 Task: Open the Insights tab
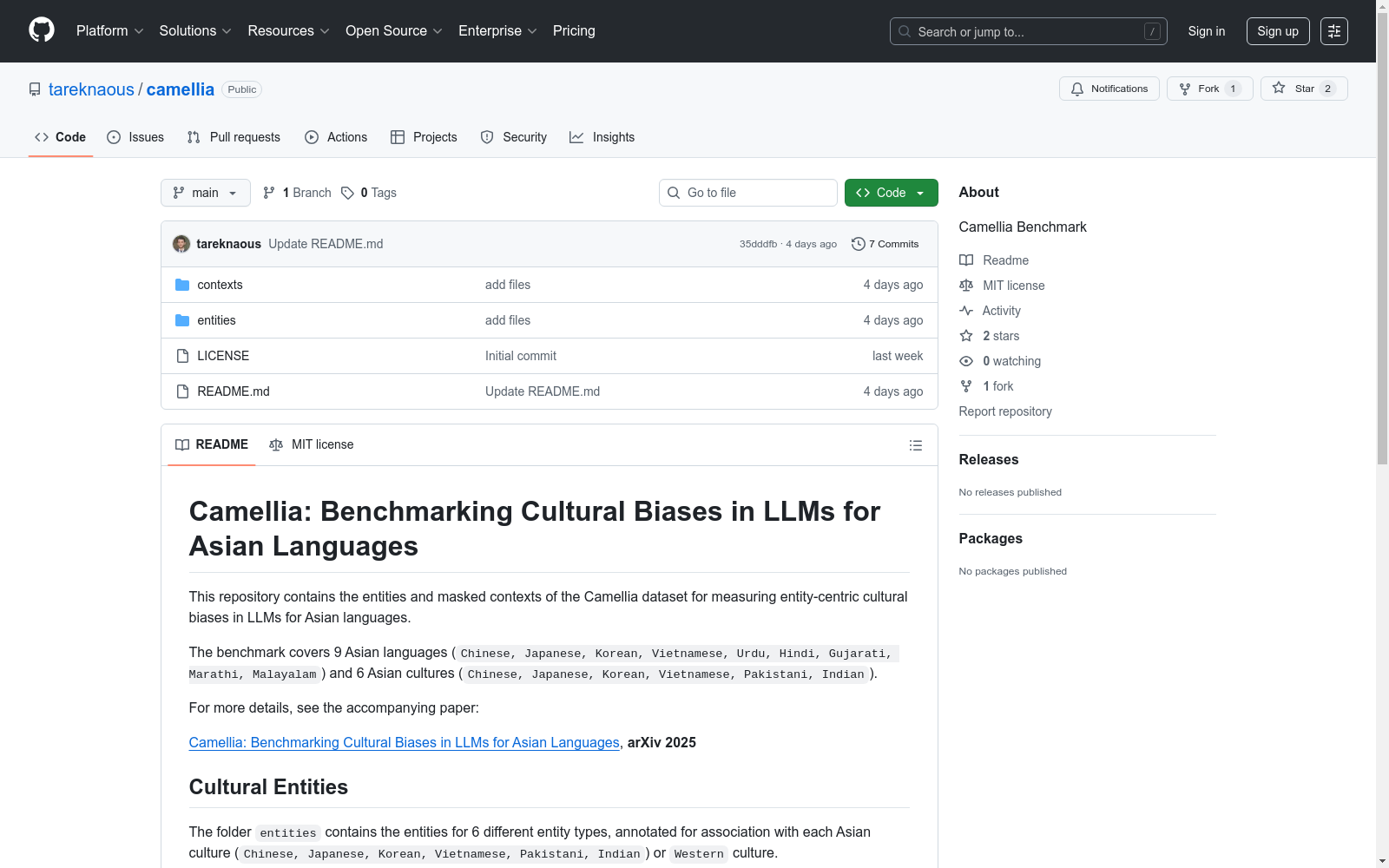click(x=602, y=137)
